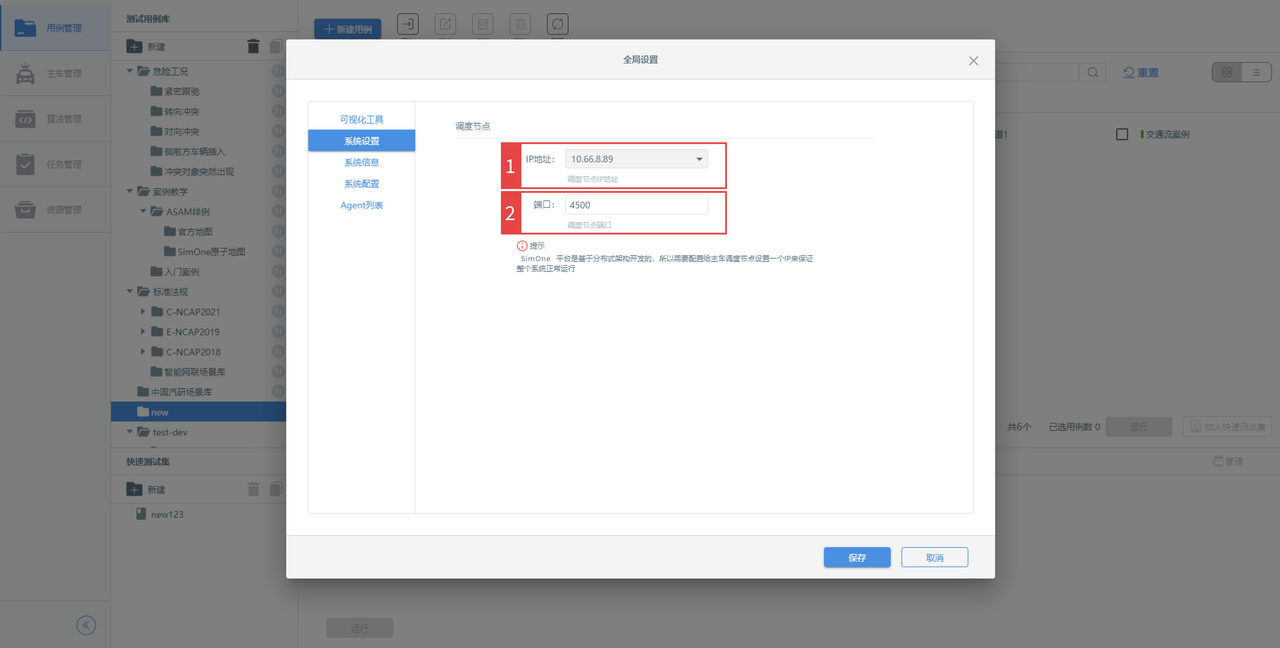Tick the 交通流案例 checkbox
The height and width of the screenshot is (648, 1280).
(1122, 134)
